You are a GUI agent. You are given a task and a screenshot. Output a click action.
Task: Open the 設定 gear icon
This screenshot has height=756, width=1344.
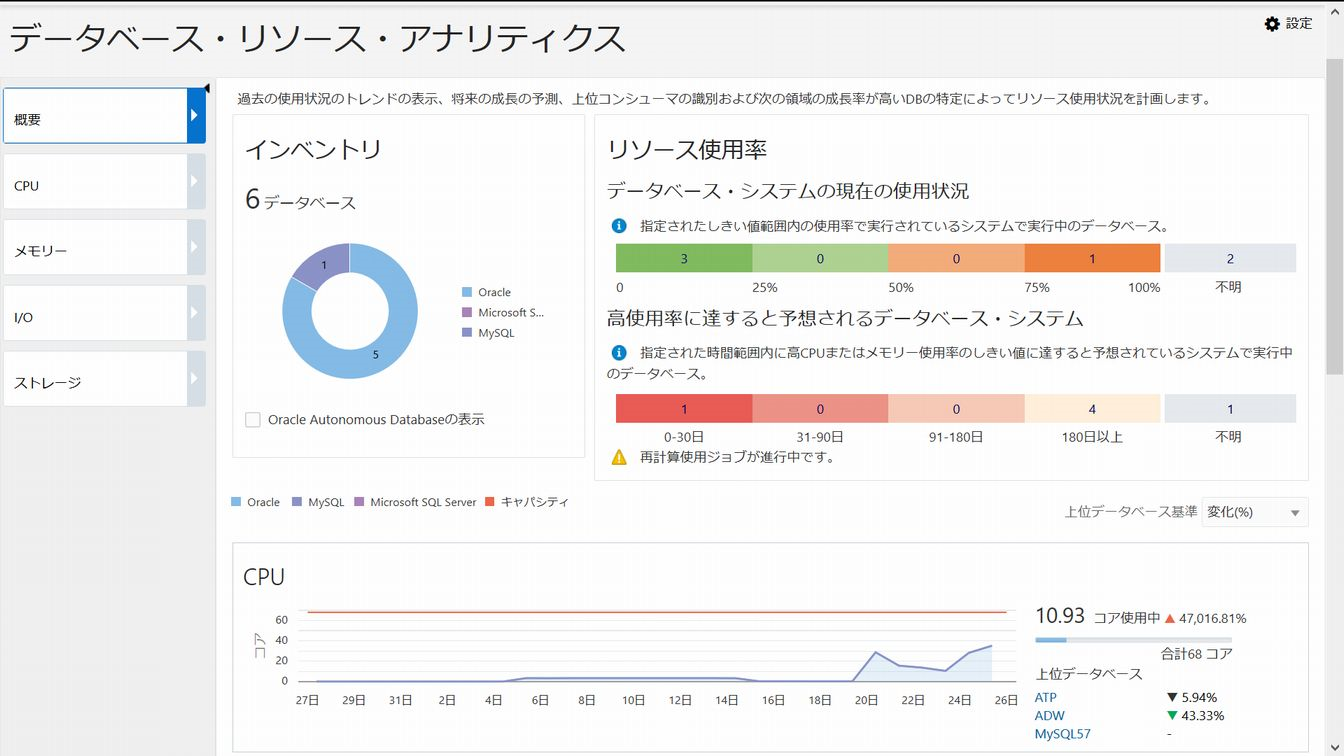[1272, 24]
